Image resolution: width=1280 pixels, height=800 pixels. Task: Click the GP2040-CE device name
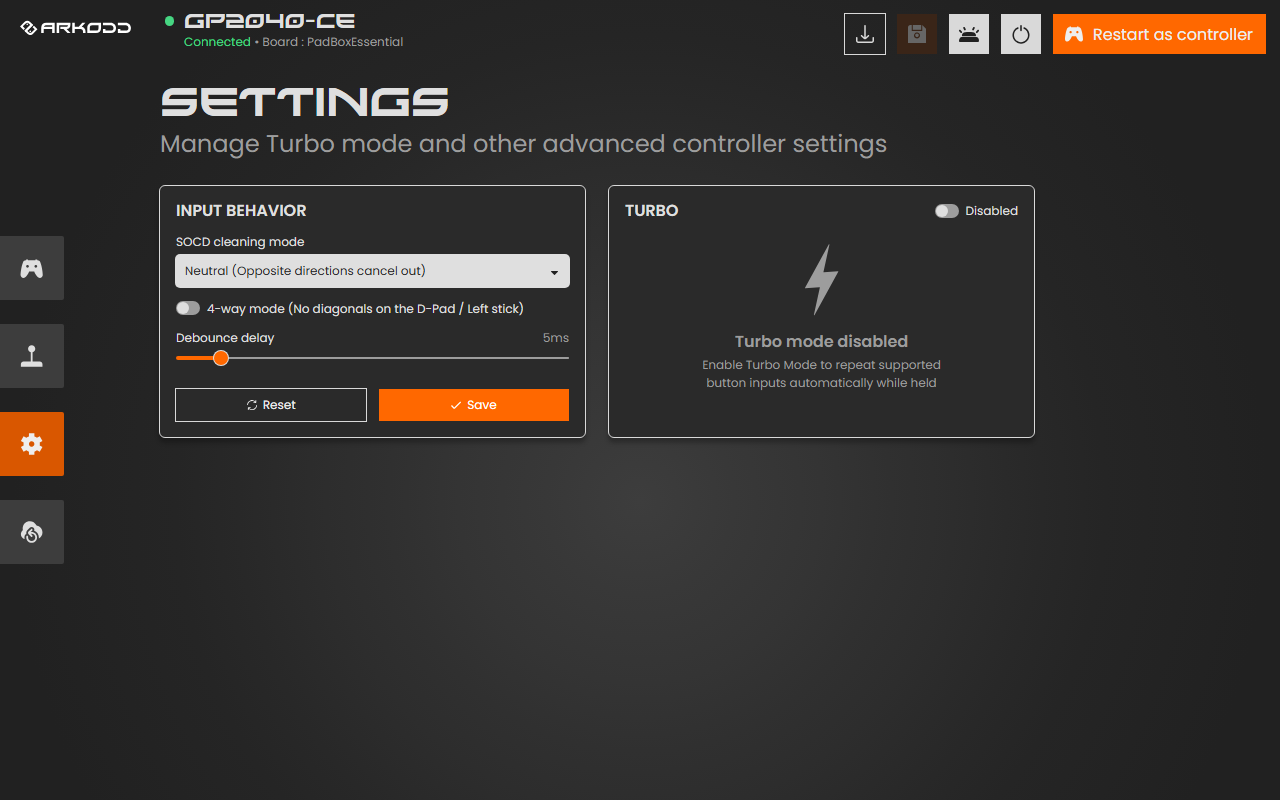tap(270, 20)
